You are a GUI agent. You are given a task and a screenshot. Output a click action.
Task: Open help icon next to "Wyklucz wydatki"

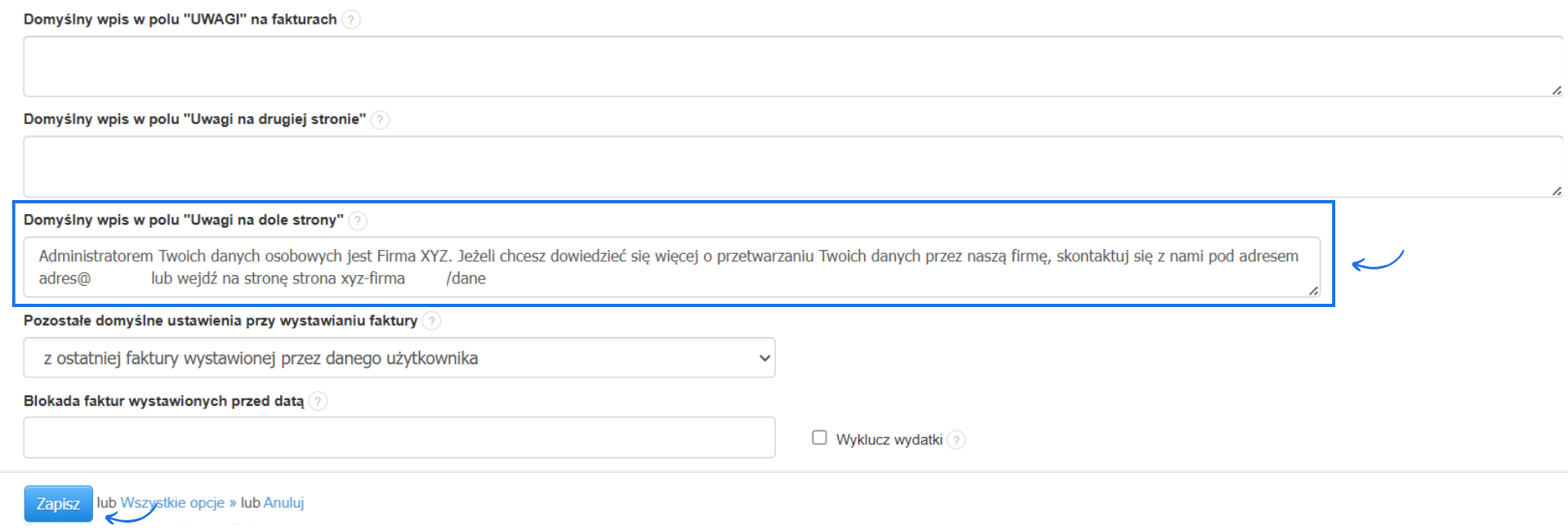pos(956,440)
